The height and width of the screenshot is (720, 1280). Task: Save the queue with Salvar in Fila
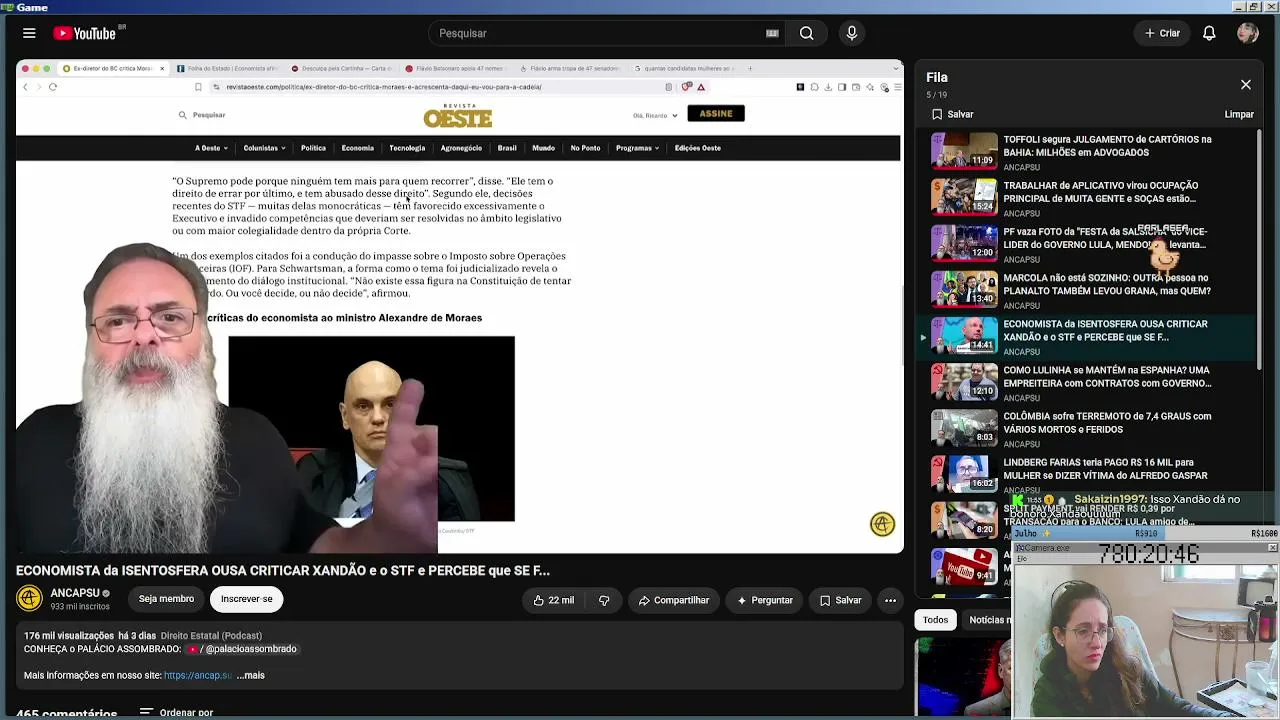click(952, 114)
